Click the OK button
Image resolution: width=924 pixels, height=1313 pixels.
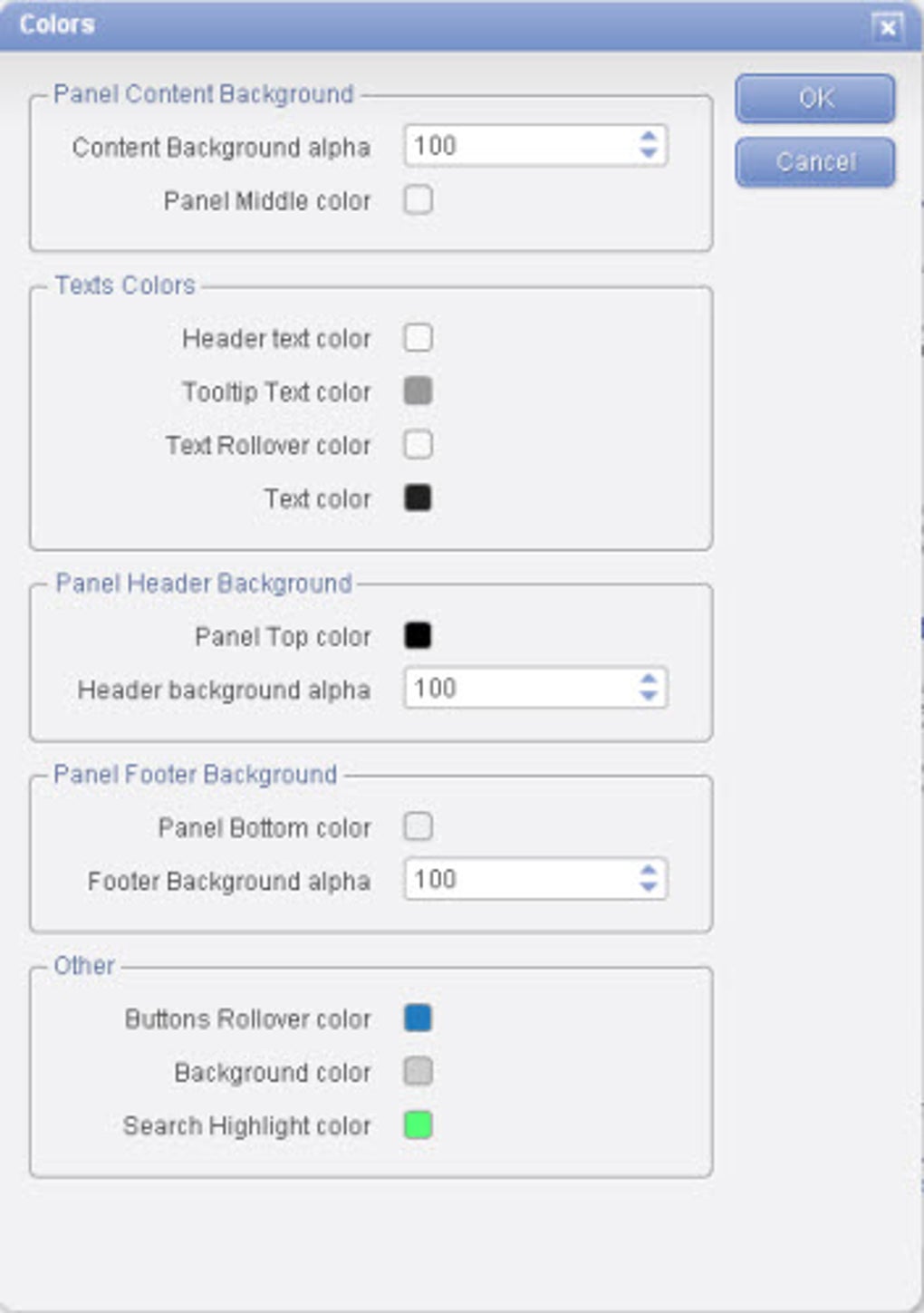(814, 98)
